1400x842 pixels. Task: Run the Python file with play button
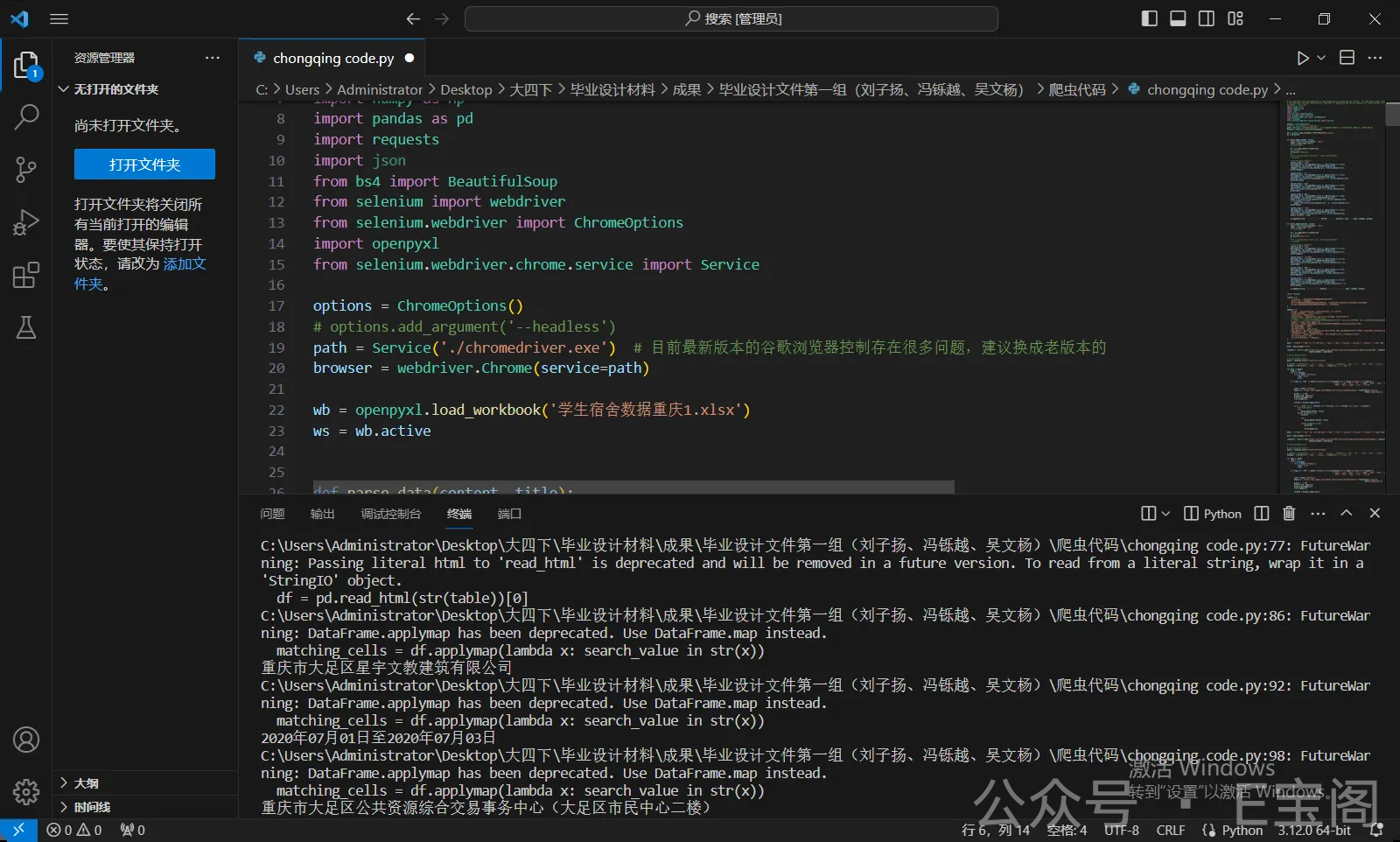coord(1303,58)
